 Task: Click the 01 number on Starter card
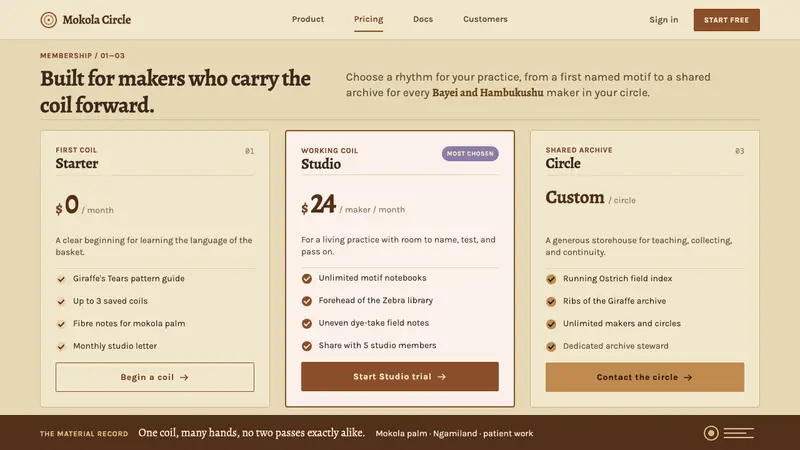tap(249, 151)
